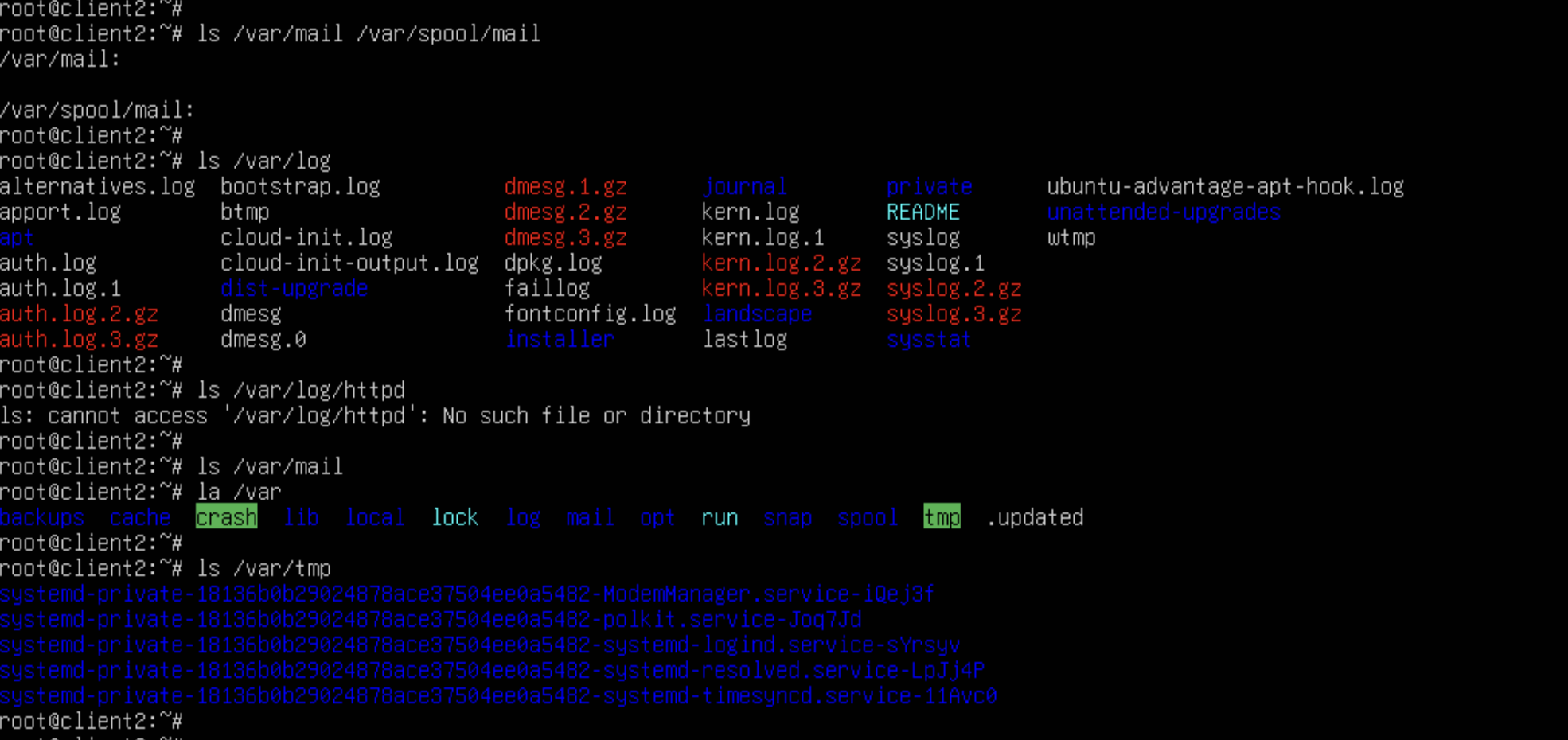Select the kern.log.3.gz archive name
Screen dimensions: 1568x740
(781, 288)
